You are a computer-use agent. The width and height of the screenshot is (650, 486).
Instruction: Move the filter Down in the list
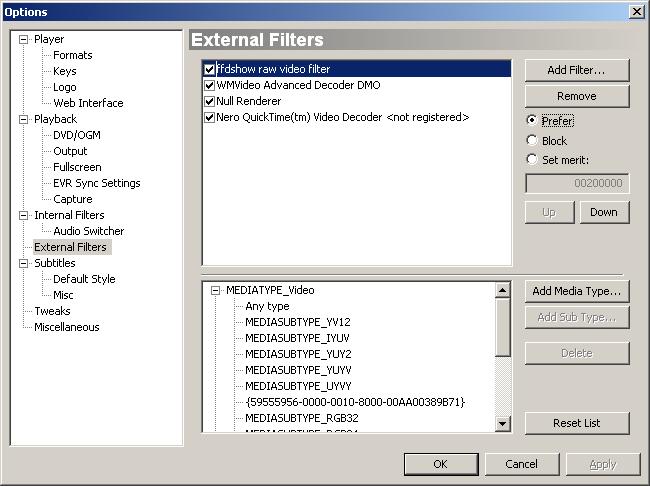click(x=603, y=212)
